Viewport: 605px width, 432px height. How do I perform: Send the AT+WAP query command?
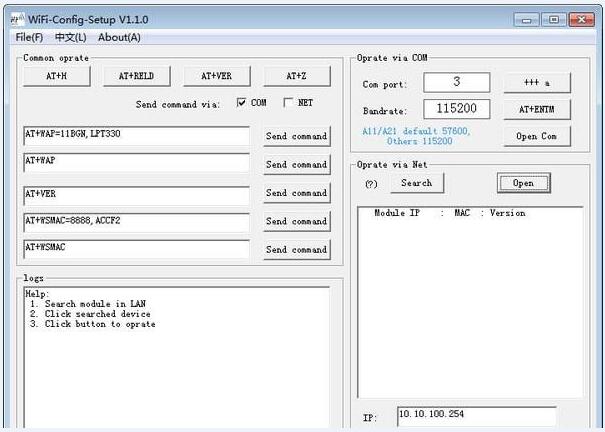(297, 165)
